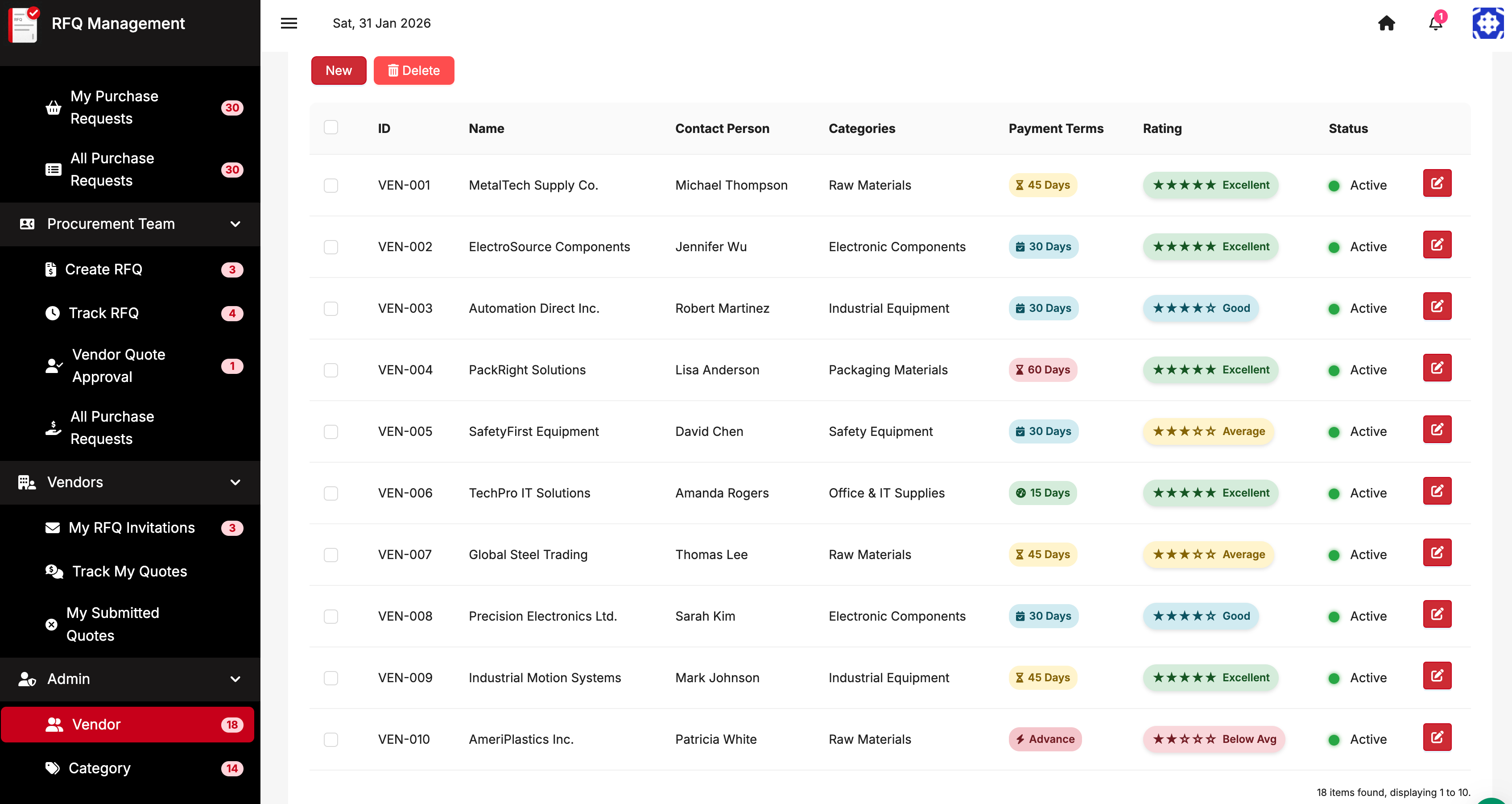Edit the TechPro IT Solutions vendor

pyautogui.click(x=1436, y=491)
